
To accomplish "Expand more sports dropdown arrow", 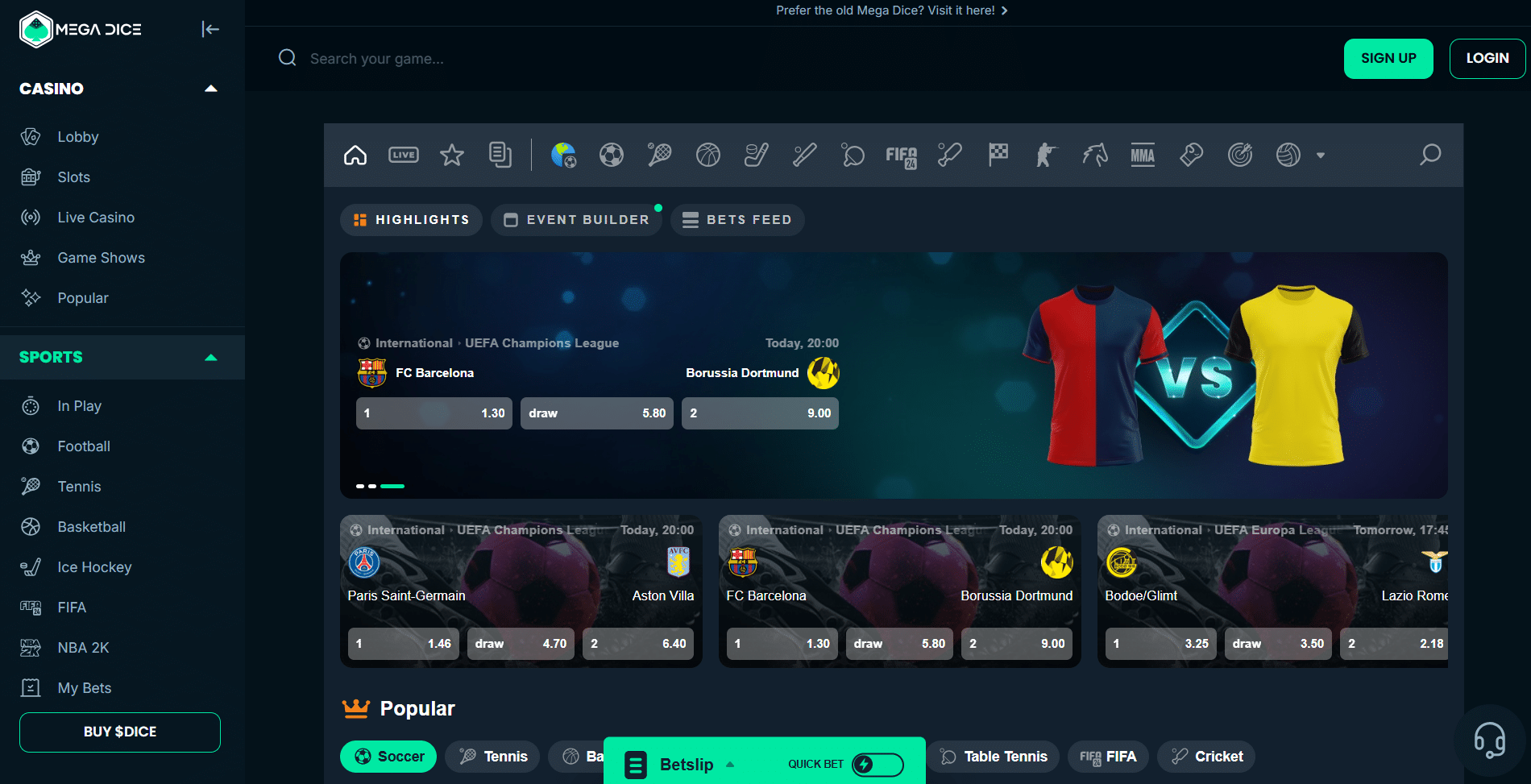I will coord(1321,156).
